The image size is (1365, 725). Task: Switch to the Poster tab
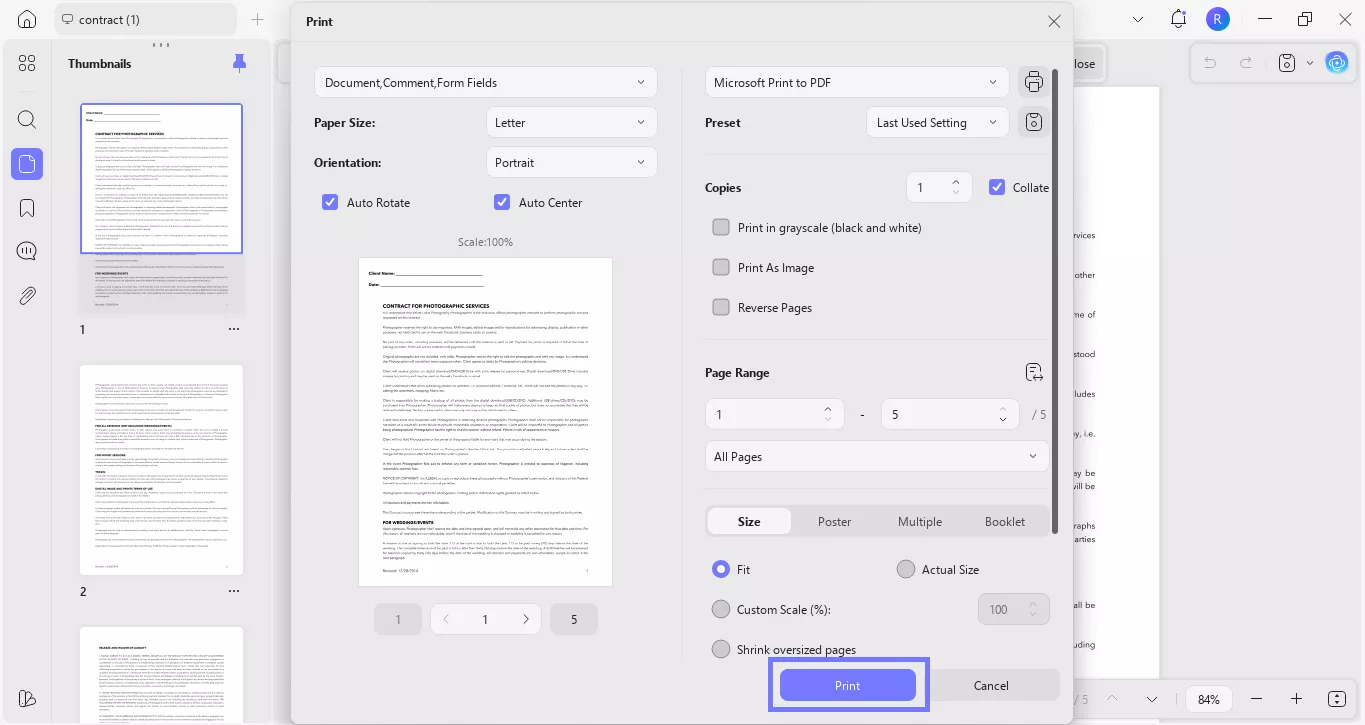[834, 521]
